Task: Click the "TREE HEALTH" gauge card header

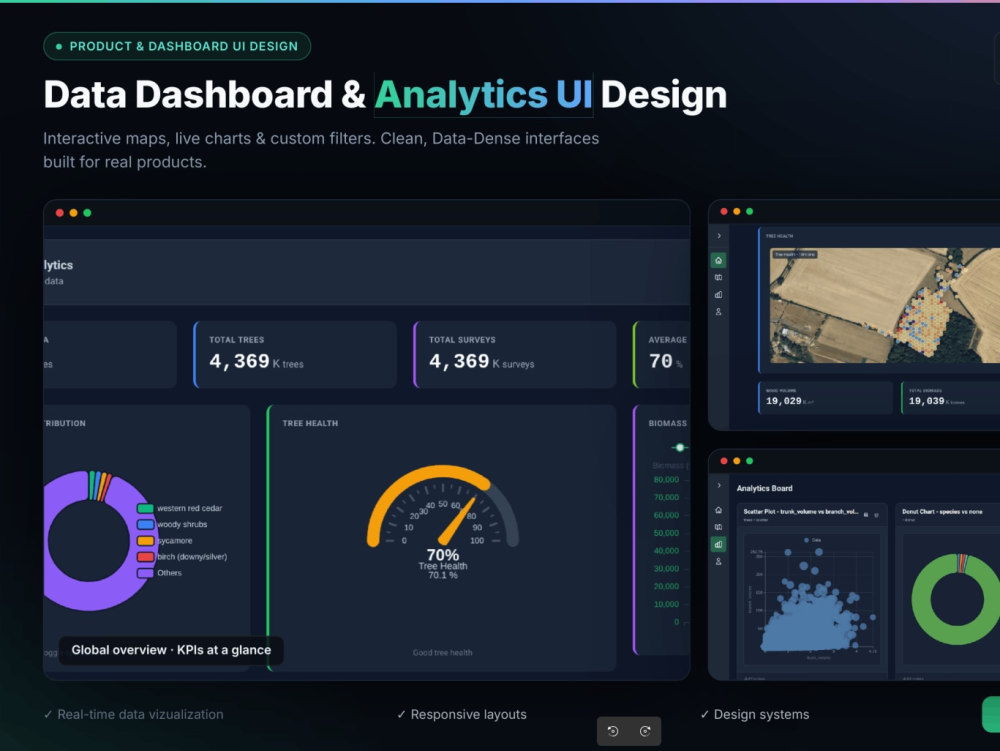Action: pos(310,423)
